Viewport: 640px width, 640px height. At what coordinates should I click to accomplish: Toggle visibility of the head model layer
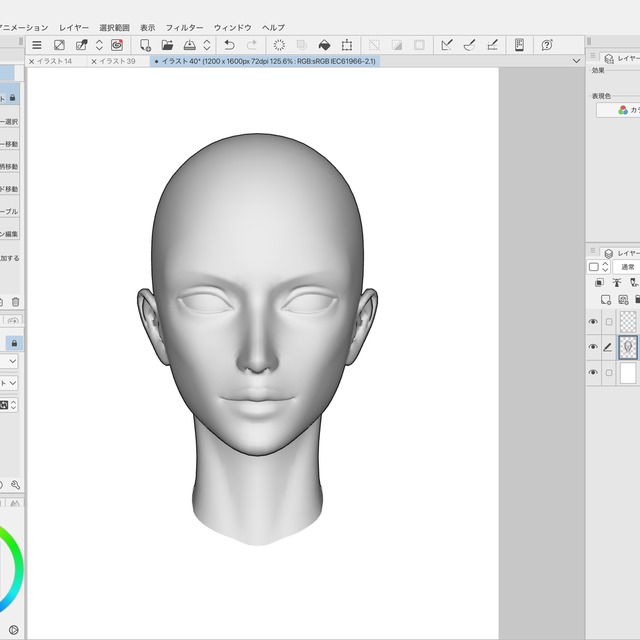click(x=593, y=347)
